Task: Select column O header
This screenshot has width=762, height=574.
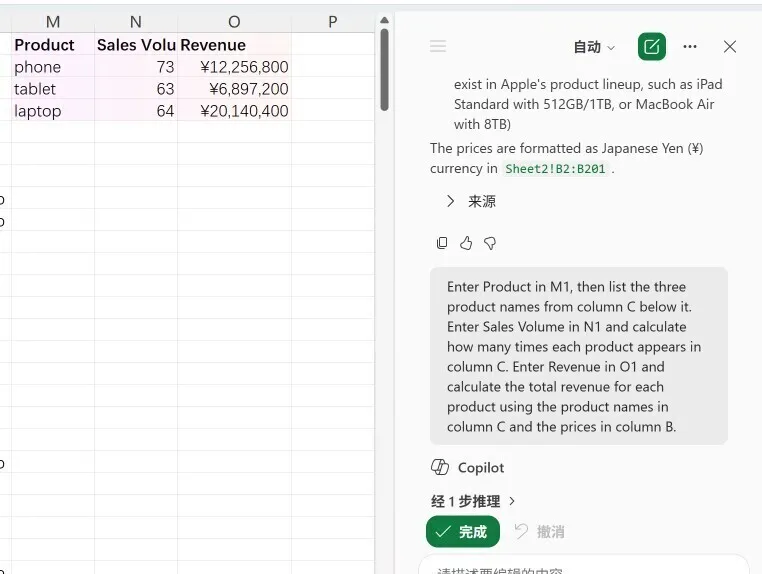Action: [x=234, y=21]
